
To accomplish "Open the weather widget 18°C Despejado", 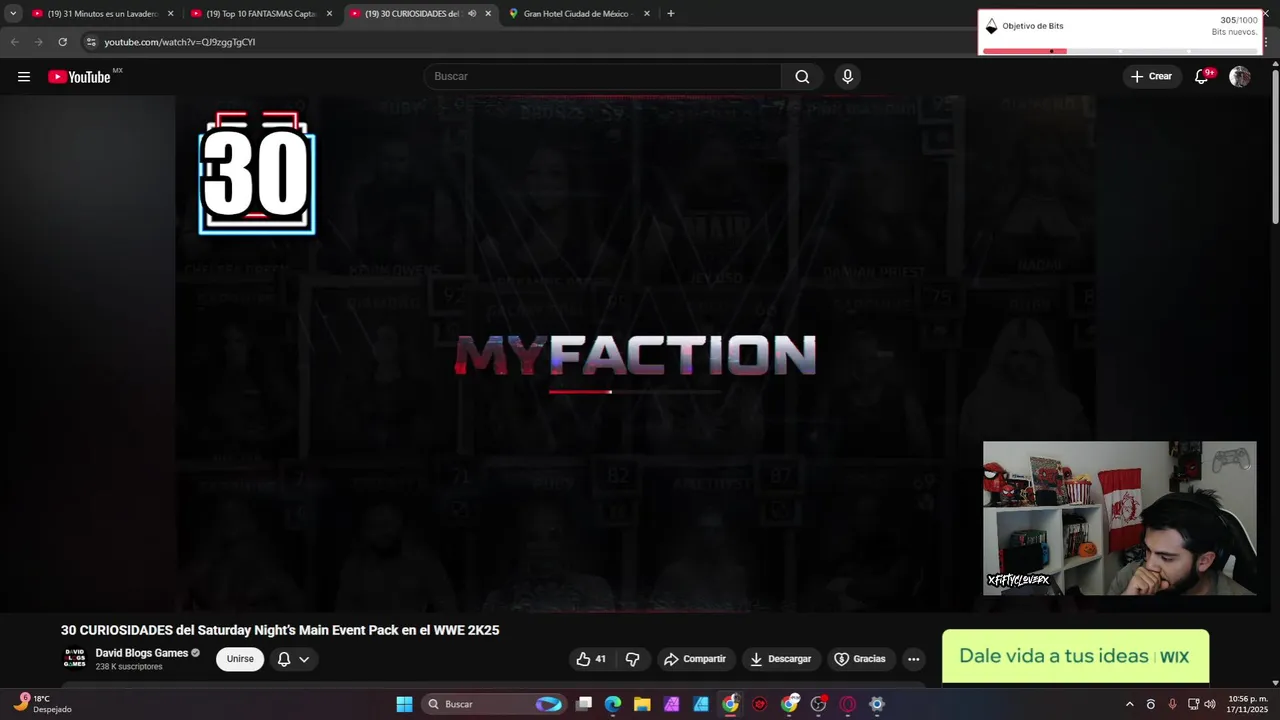I will (x=42, y=704).
